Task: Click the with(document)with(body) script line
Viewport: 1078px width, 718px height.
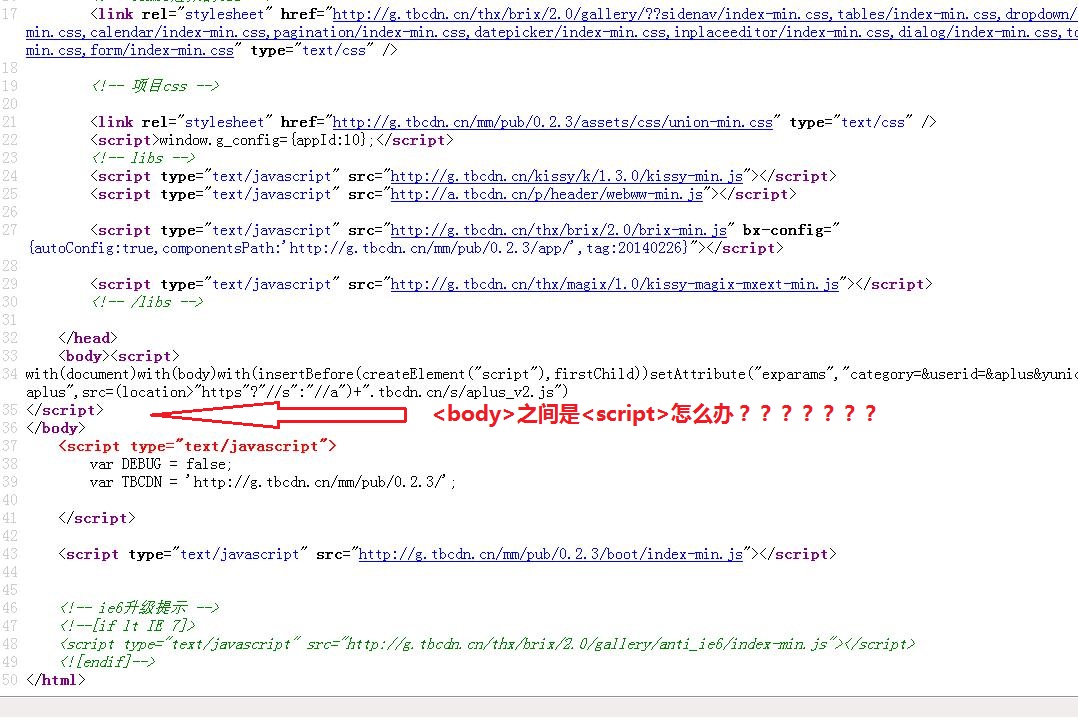Action: [551, 374]
